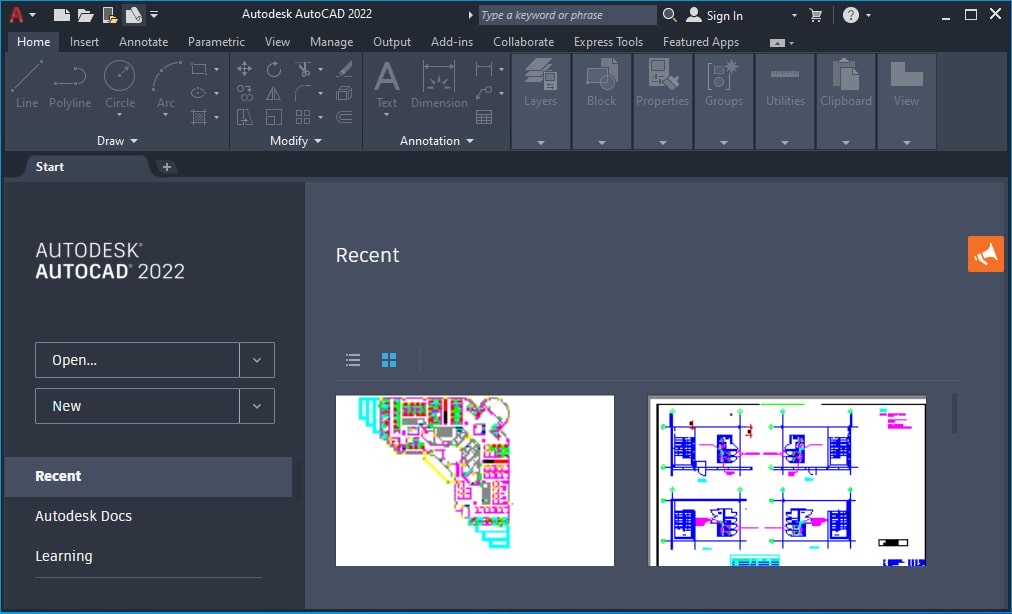
Task: Activate the Erase tool
Action: (x=344, y=68)
